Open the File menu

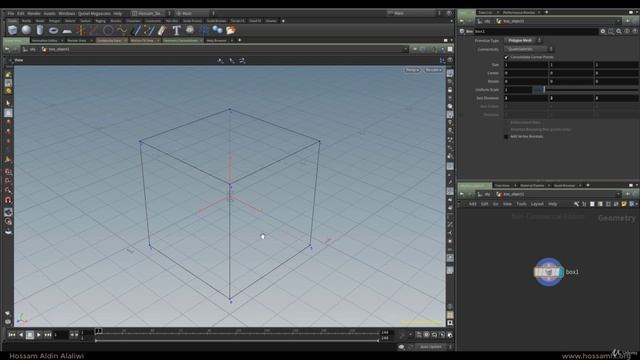(x=11, y=13)
